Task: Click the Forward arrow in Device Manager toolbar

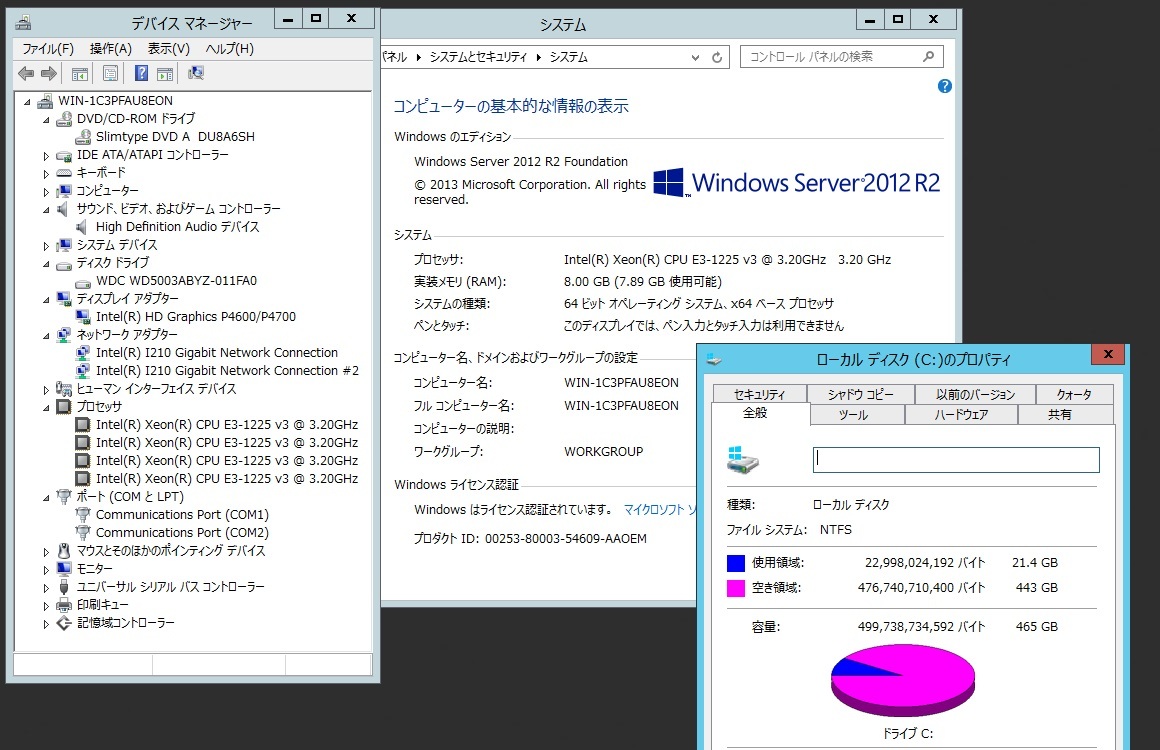Action: pos(49,73)
